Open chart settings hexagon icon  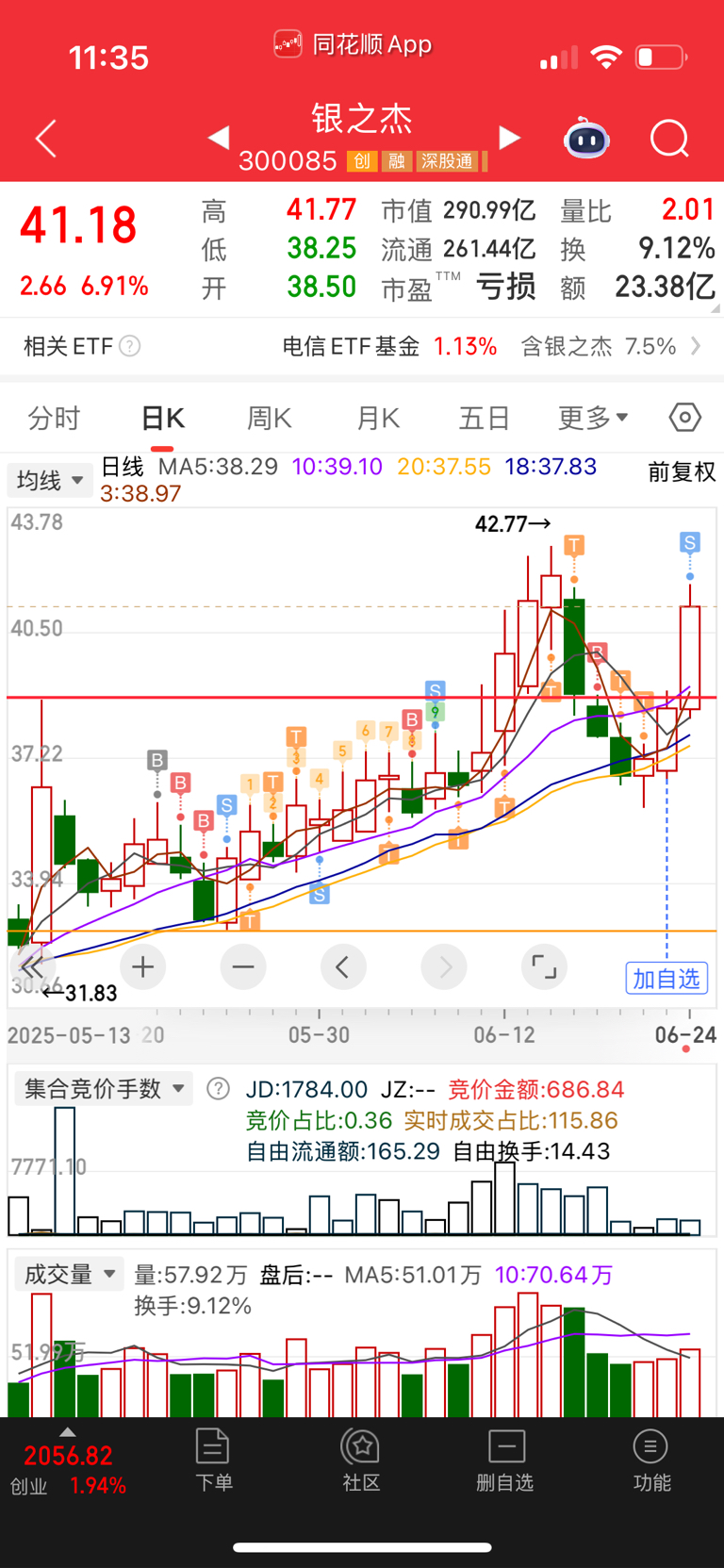coord(685,417)
